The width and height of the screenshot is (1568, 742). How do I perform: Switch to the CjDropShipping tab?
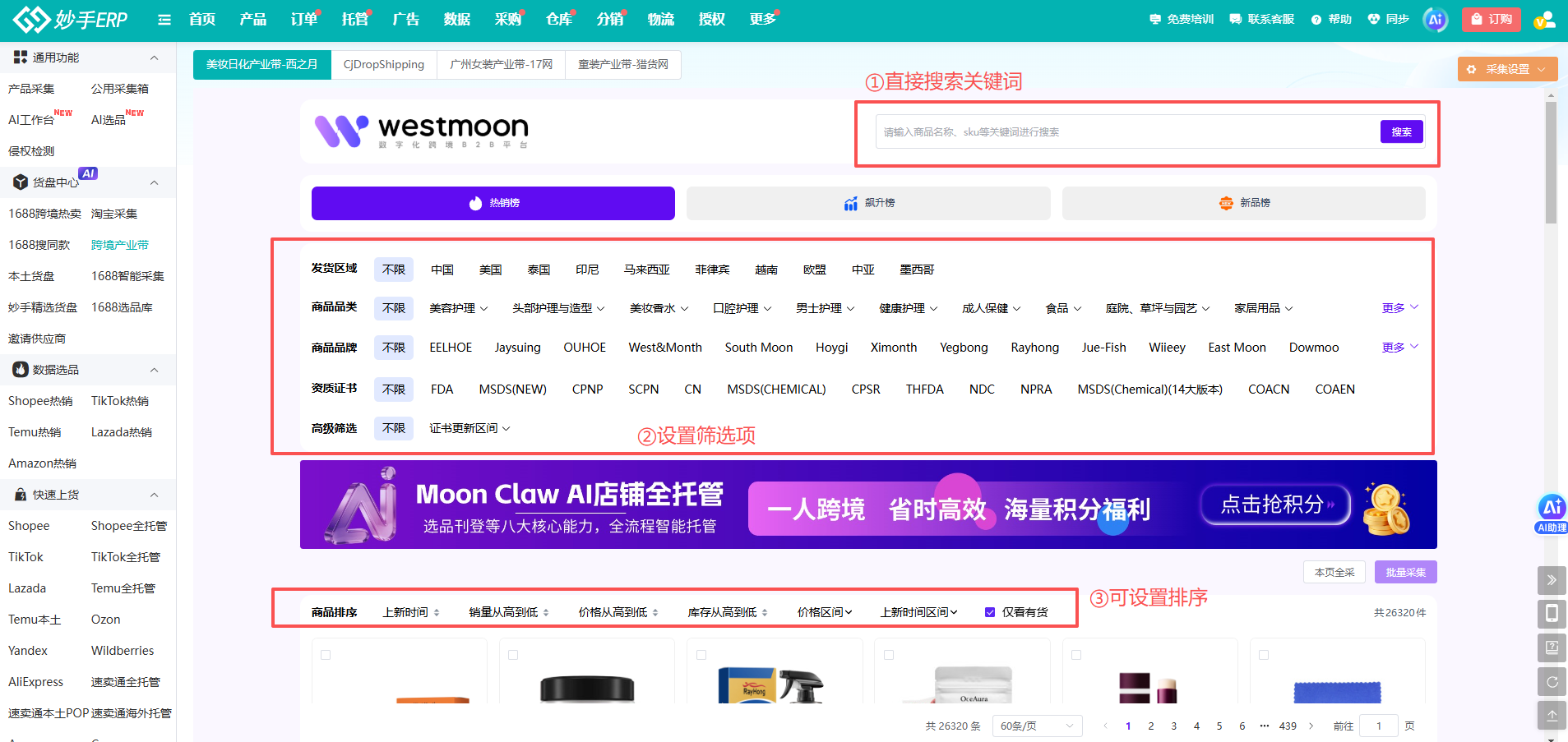coord(384,65)
